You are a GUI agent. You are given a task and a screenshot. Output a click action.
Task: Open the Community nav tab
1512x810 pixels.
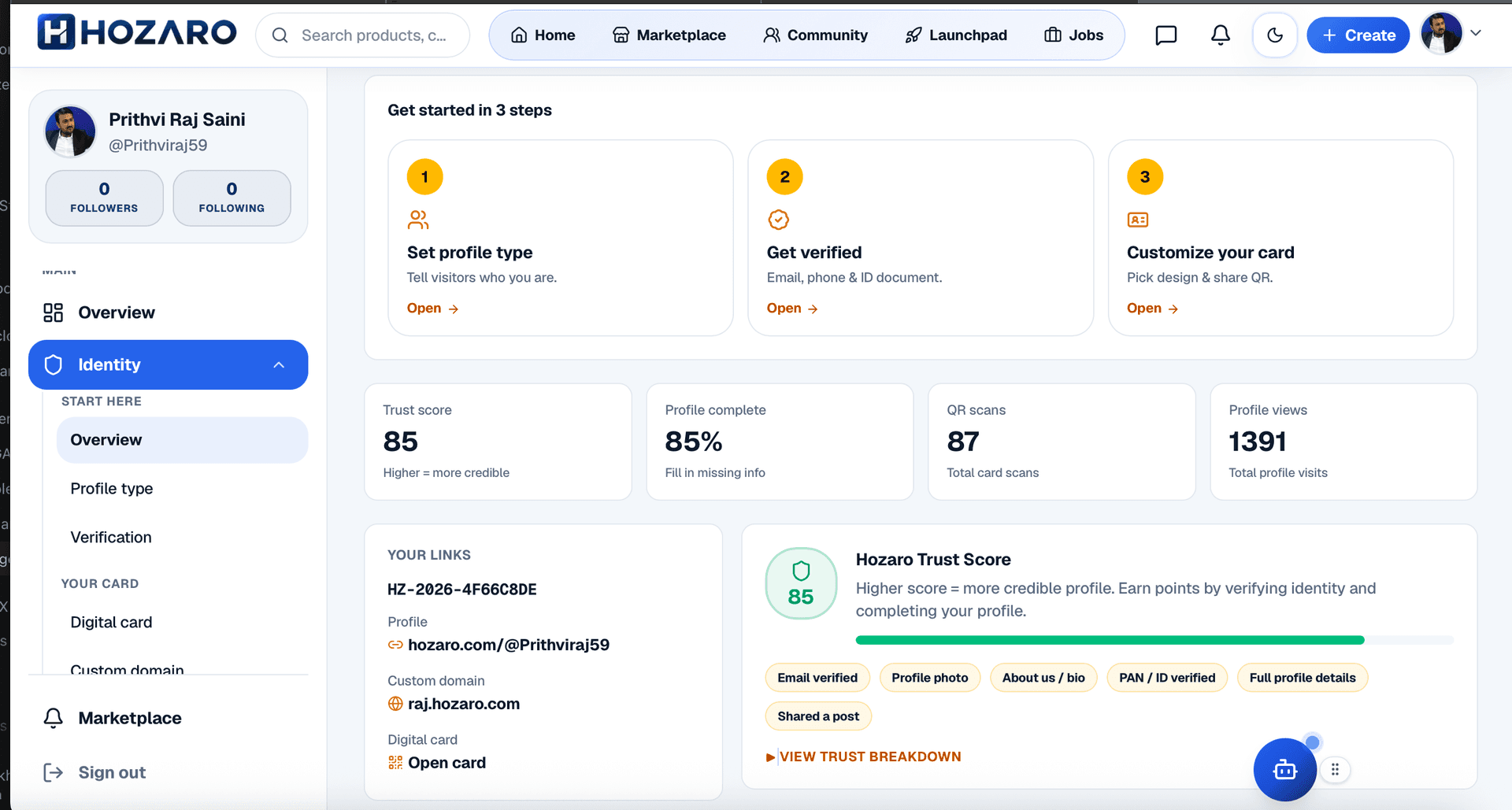[x=816, y=35]
